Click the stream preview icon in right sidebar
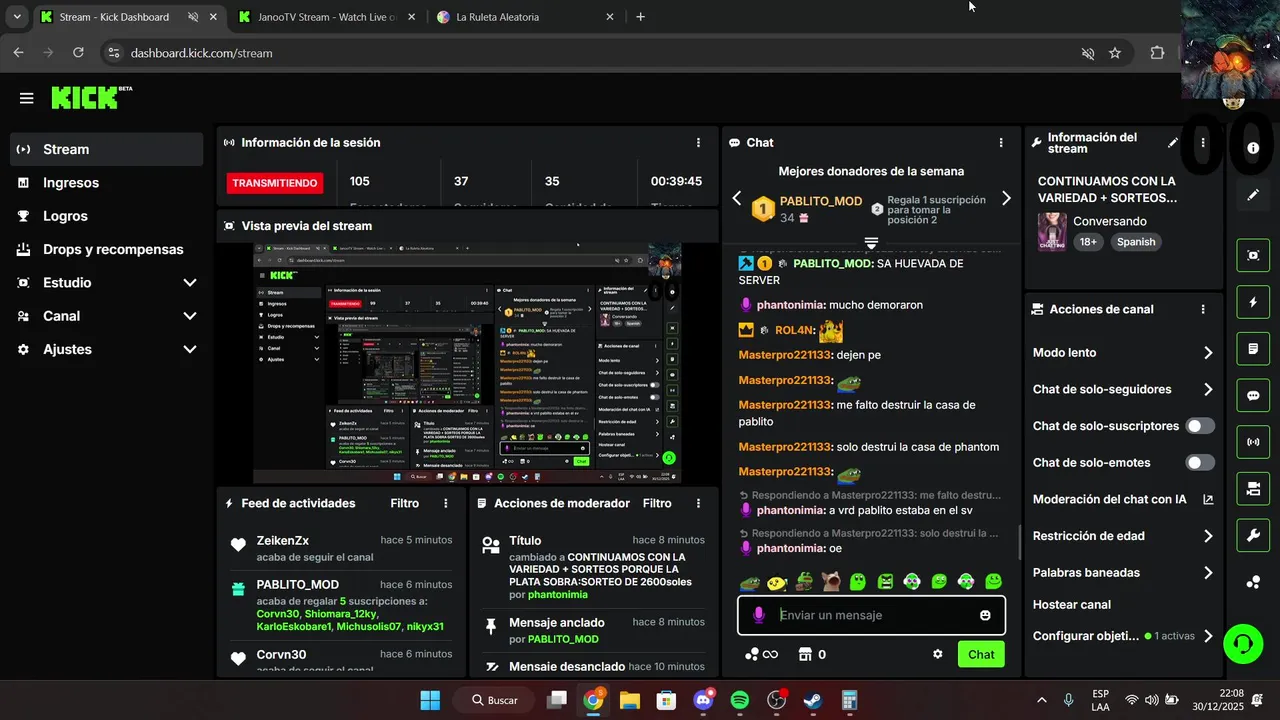This screenshot has width=1280, height=720. click(1253, 255)
